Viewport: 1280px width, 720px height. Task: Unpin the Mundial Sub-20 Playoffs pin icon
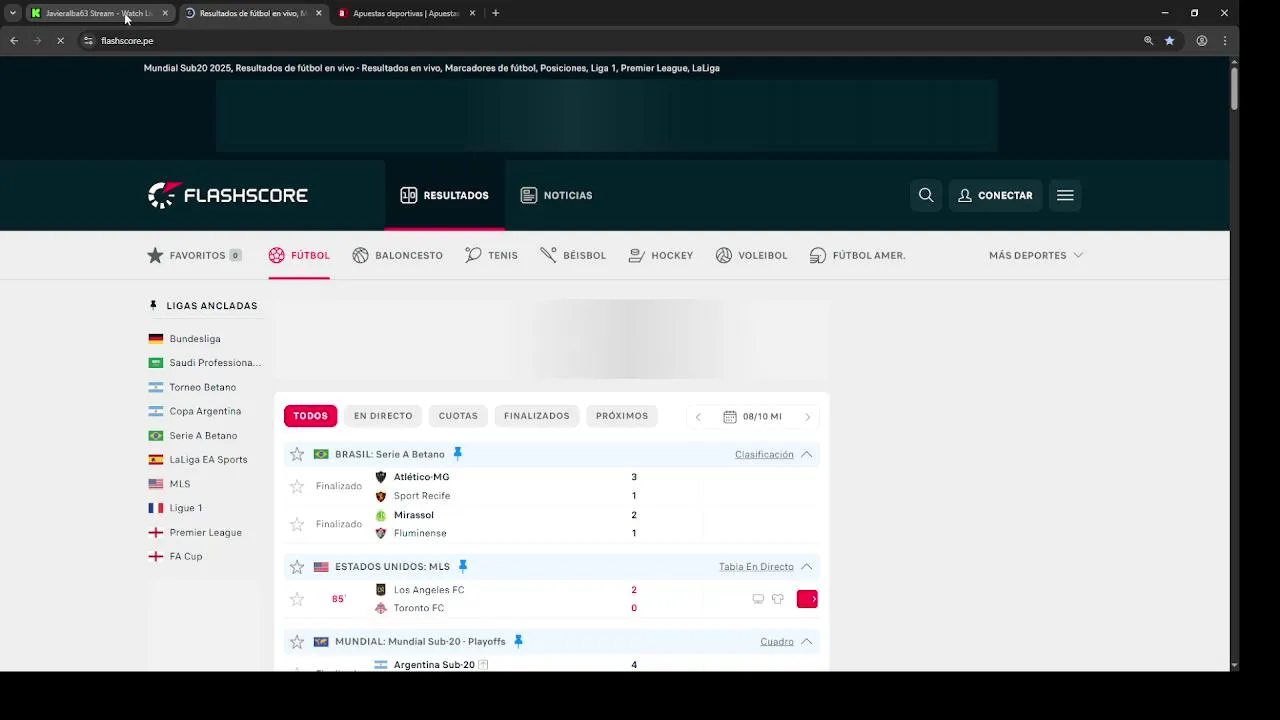(518, 641)
